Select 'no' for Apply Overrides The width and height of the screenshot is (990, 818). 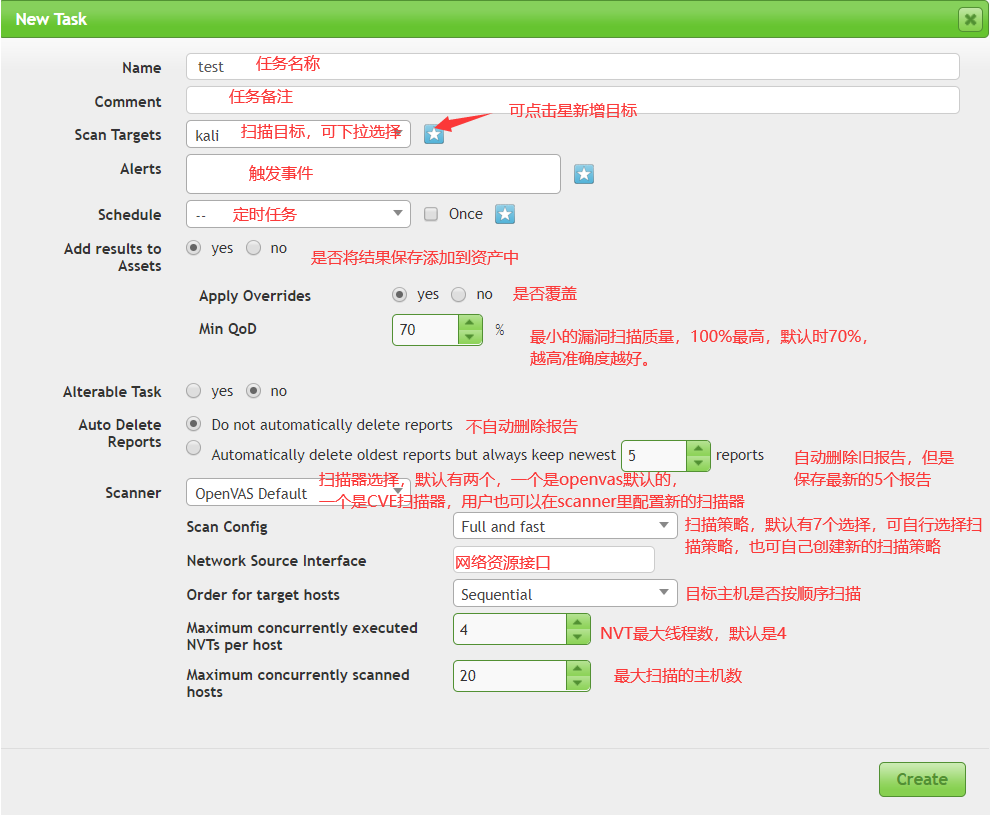(459, 295)
